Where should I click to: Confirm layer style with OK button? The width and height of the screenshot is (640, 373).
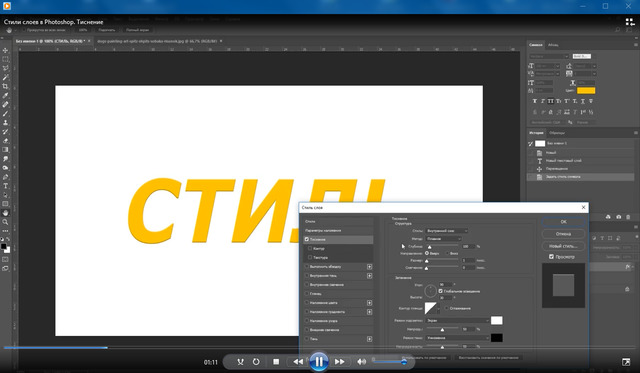click(563, 222)
